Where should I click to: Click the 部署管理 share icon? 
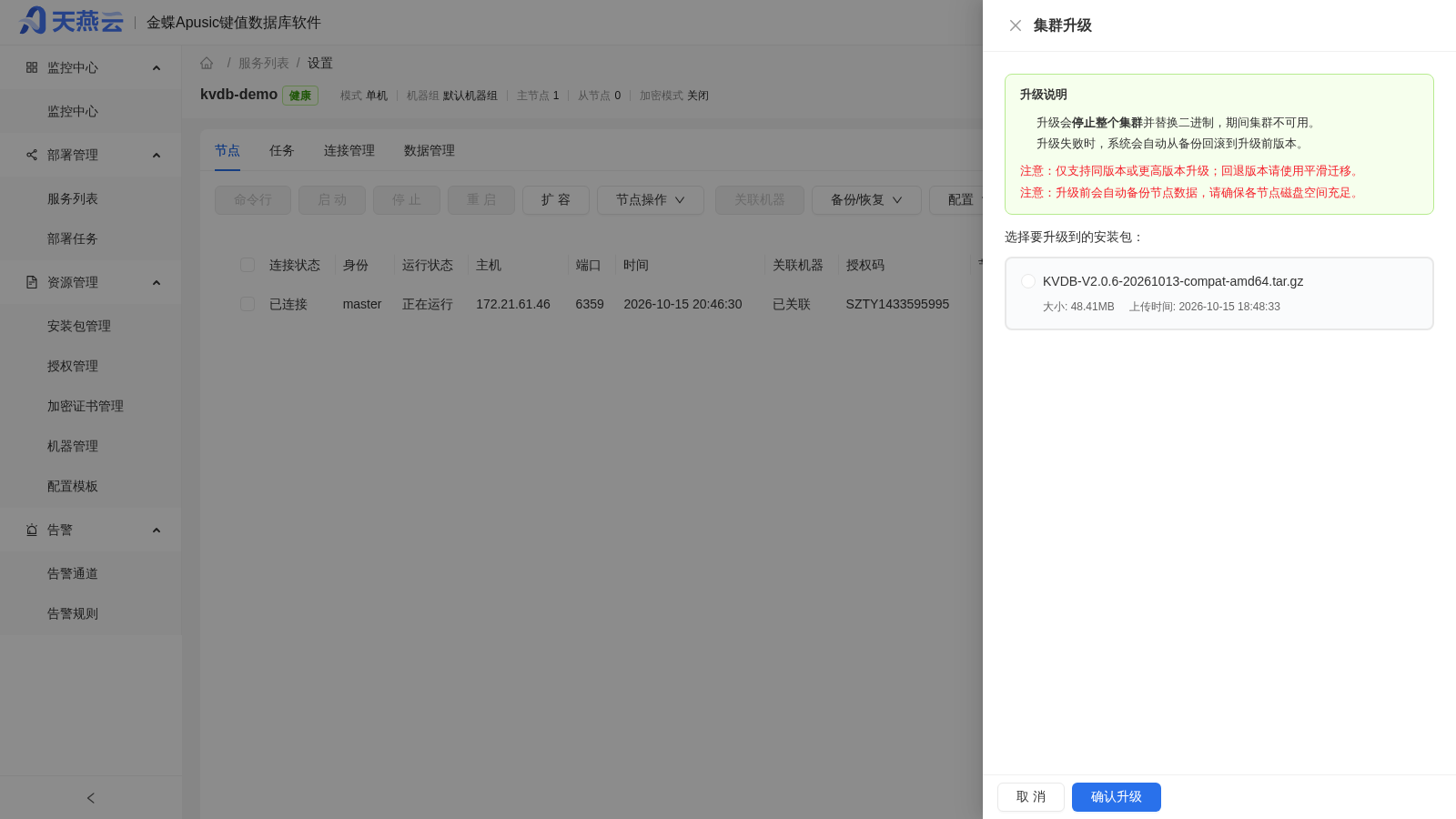tap(32, 155)
